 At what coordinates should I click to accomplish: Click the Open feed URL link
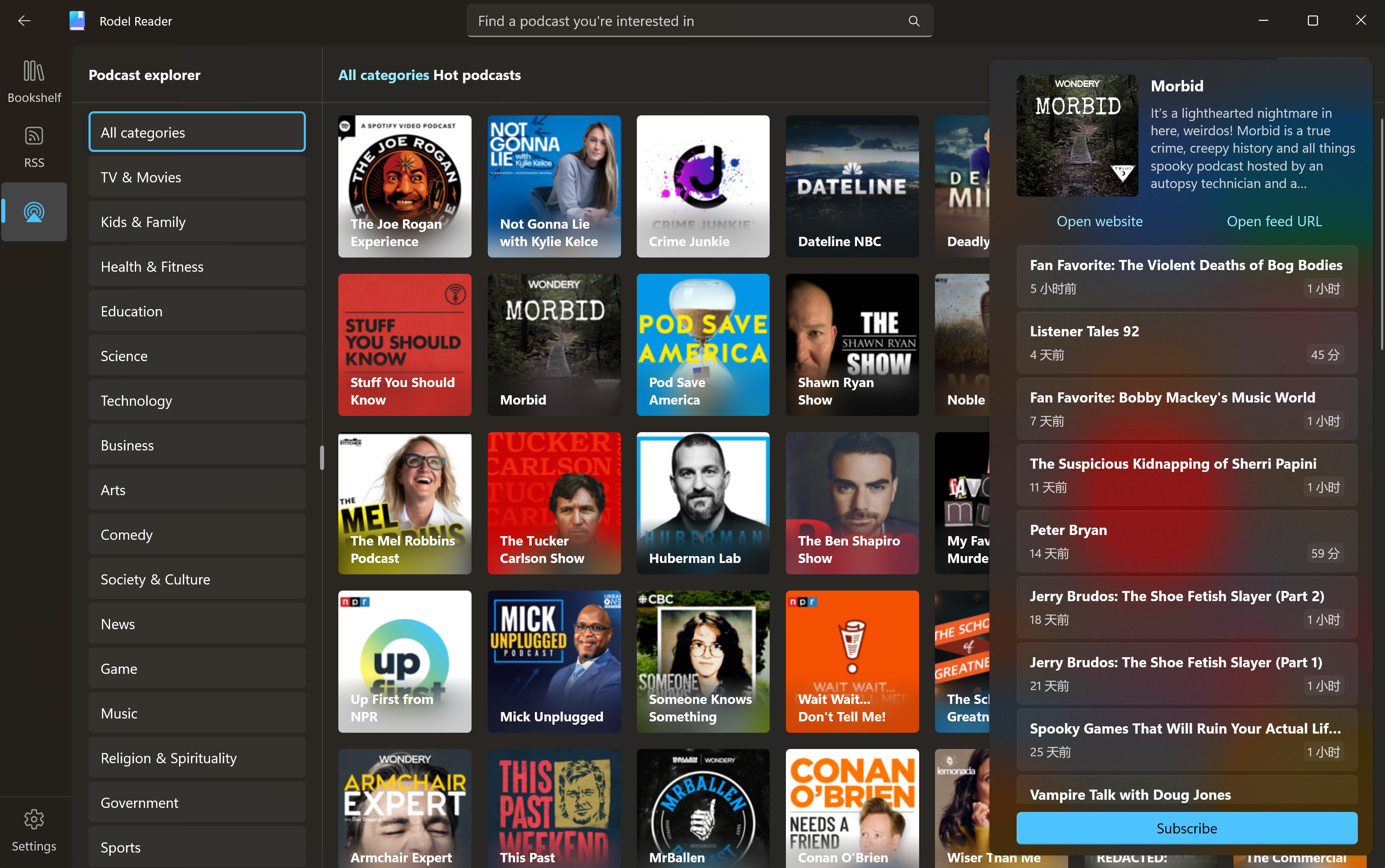click(x=1274, y=222)
